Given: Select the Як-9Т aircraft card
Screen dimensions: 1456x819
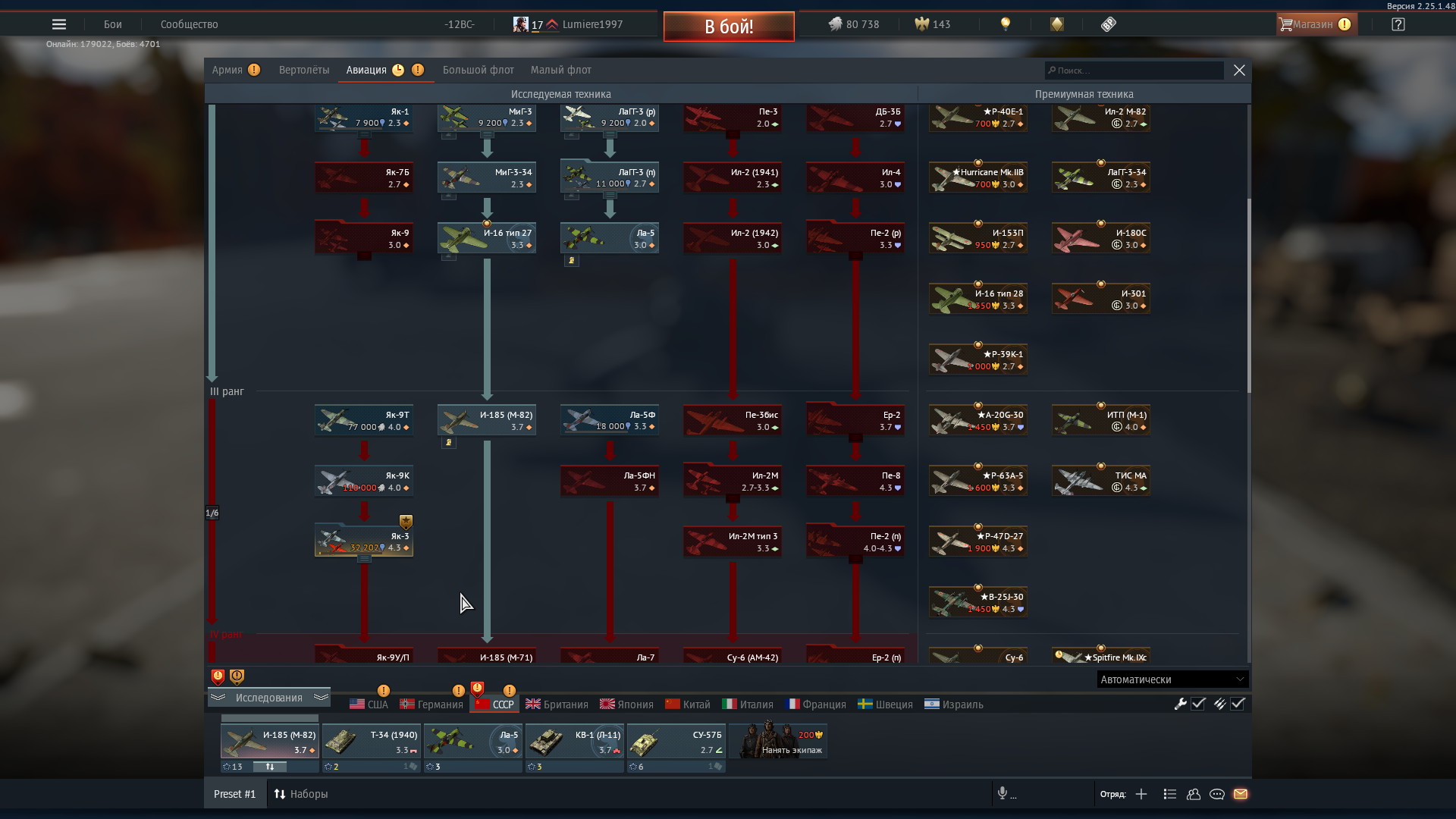Looking at the screenshot, I should point(364,420).
